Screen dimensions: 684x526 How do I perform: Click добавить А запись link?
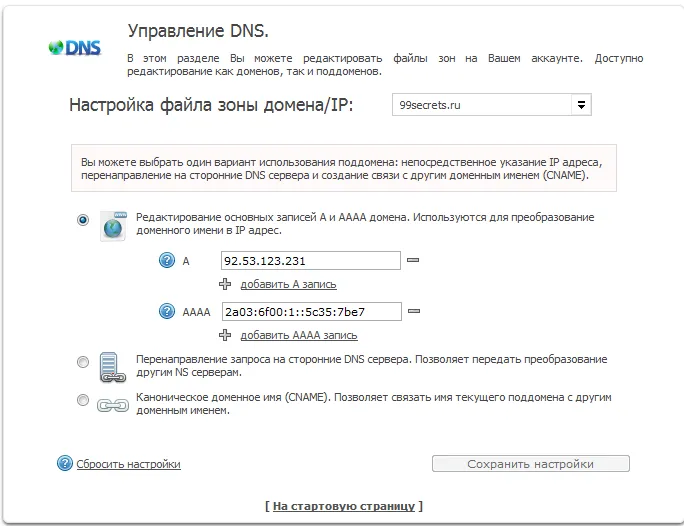tap(288, 284)
